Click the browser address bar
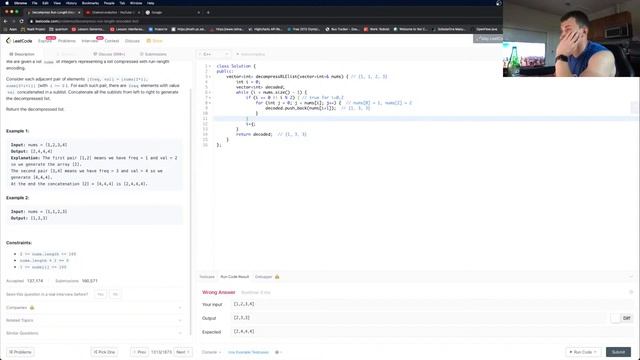 coord(261,21)
